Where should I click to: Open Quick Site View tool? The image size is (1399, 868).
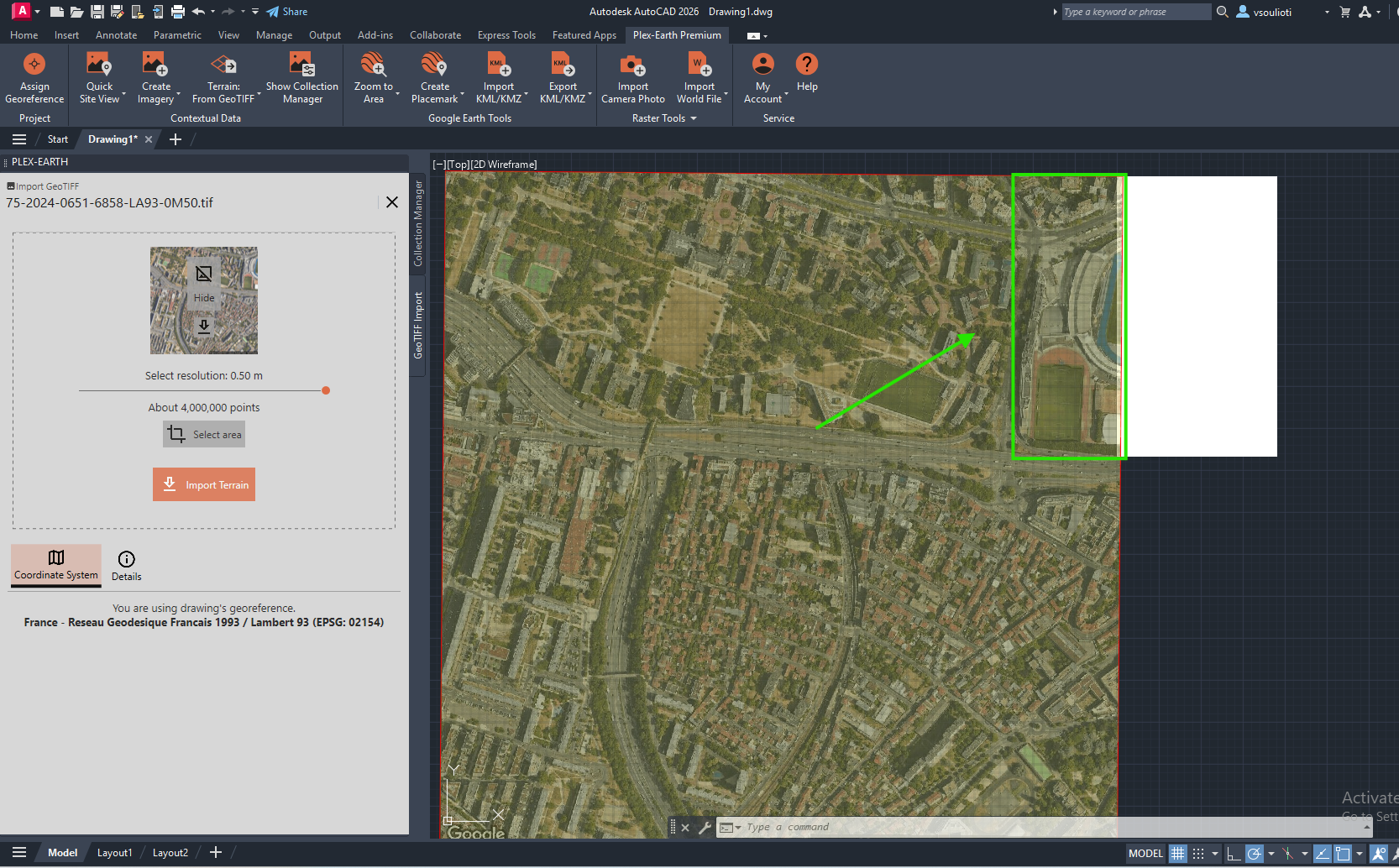pos(99,78)
